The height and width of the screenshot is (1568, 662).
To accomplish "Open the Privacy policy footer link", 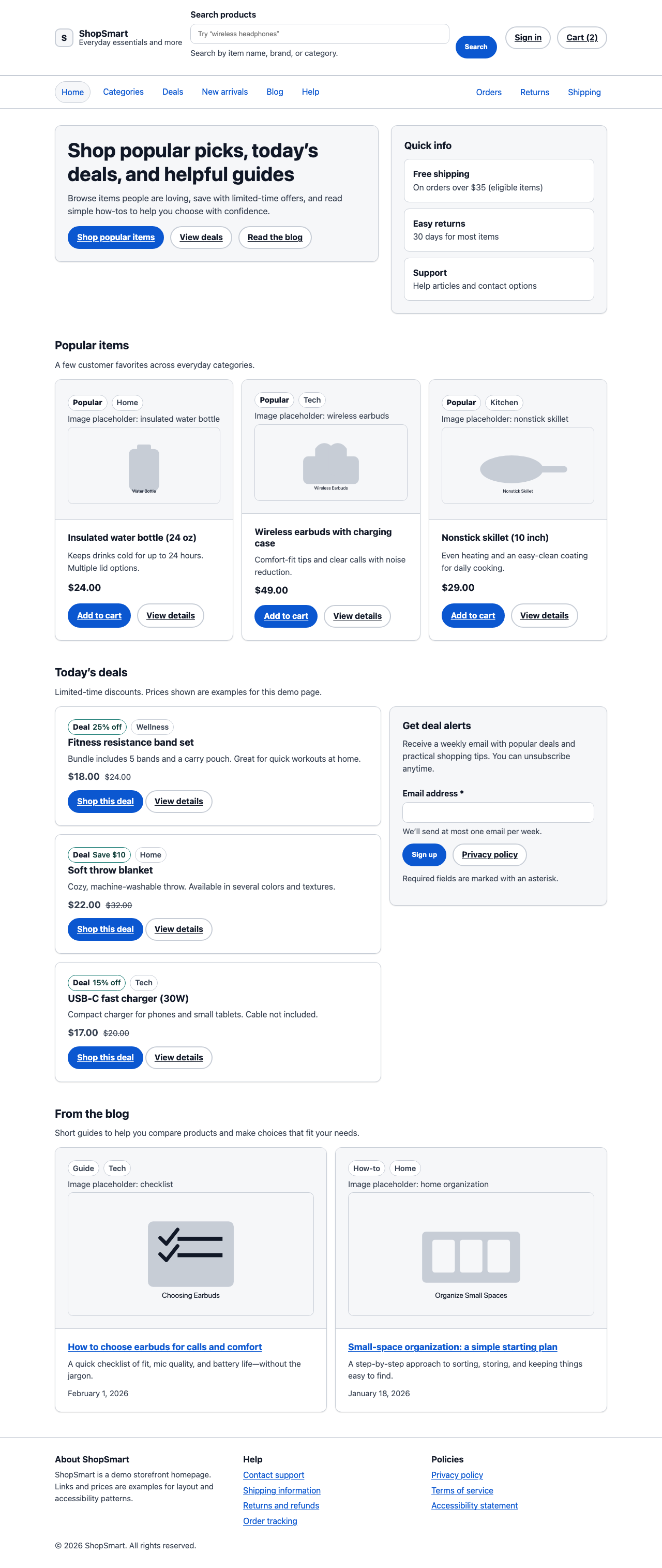I will point(457,1475).
